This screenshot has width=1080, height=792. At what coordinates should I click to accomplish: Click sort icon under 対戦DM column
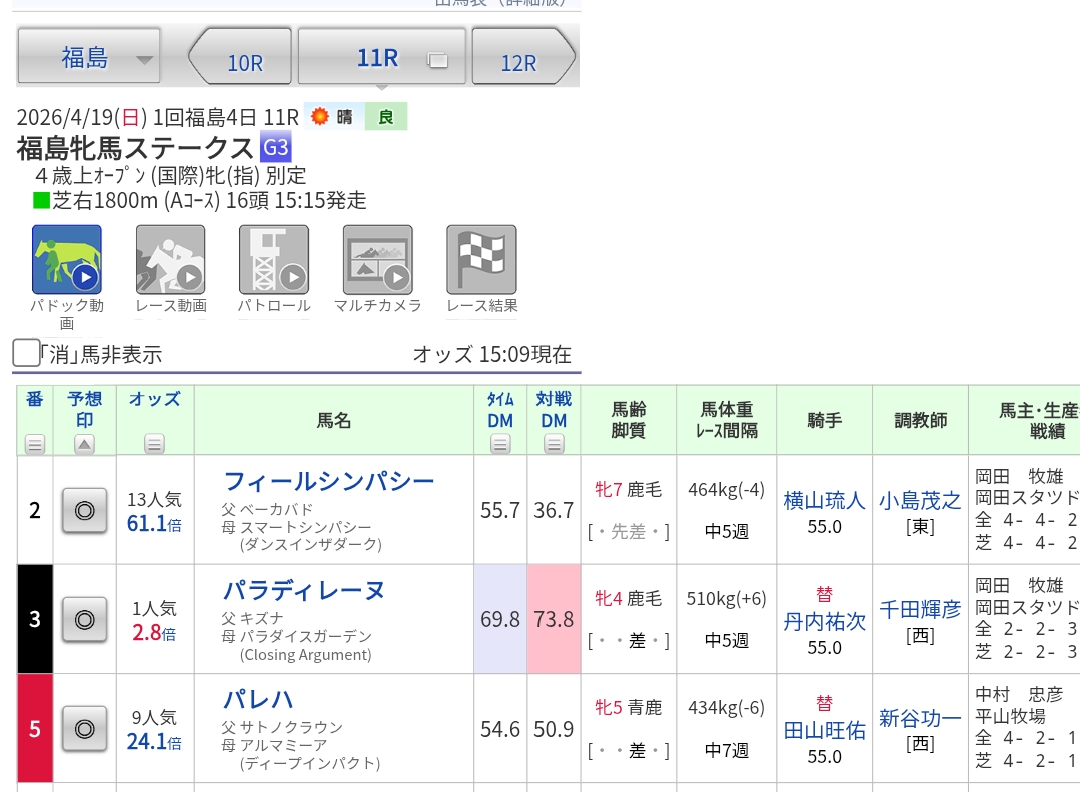coord(554,444)
